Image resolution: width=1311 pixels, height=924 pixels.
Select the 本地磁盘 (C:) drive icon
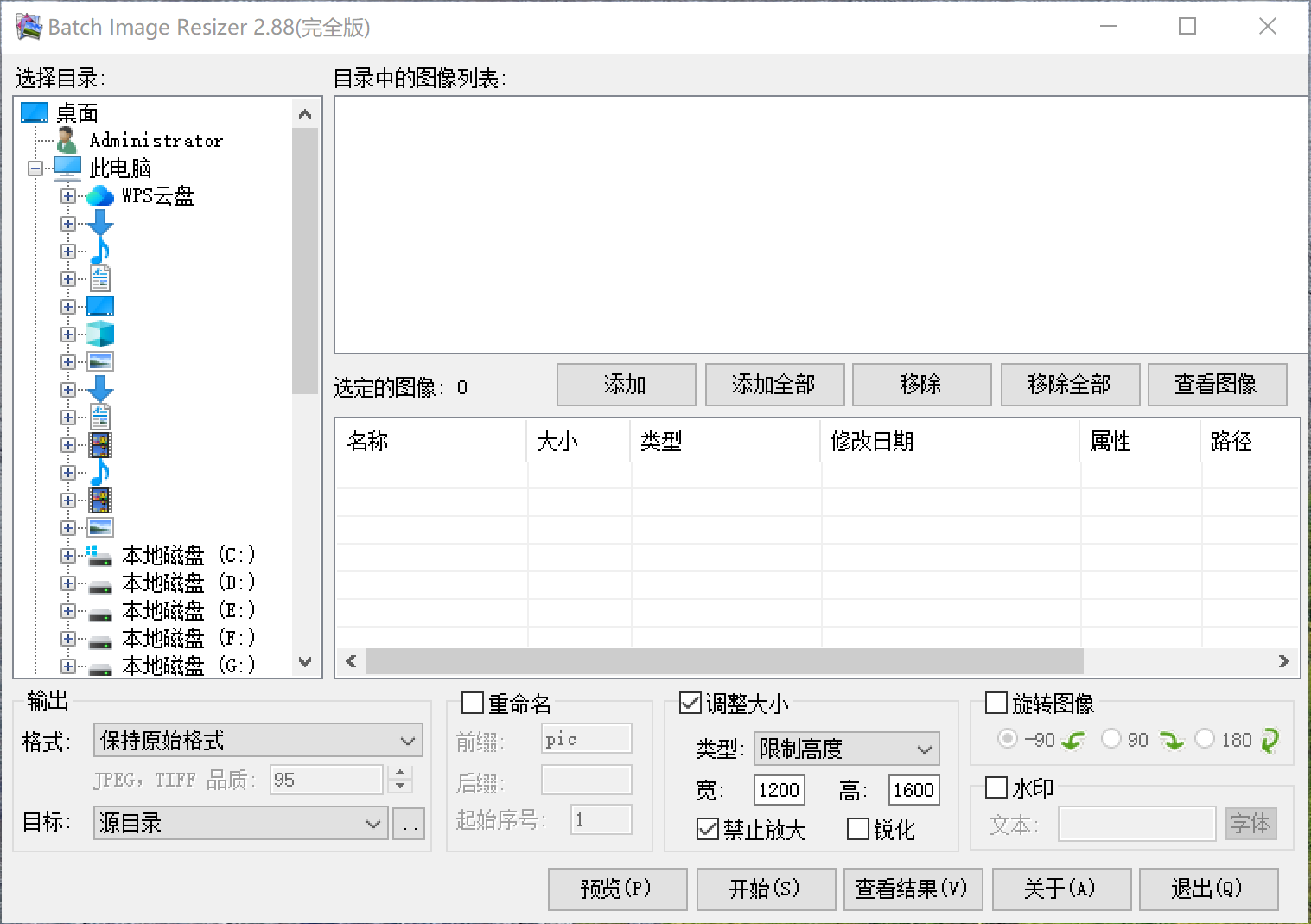pos(100,556)
